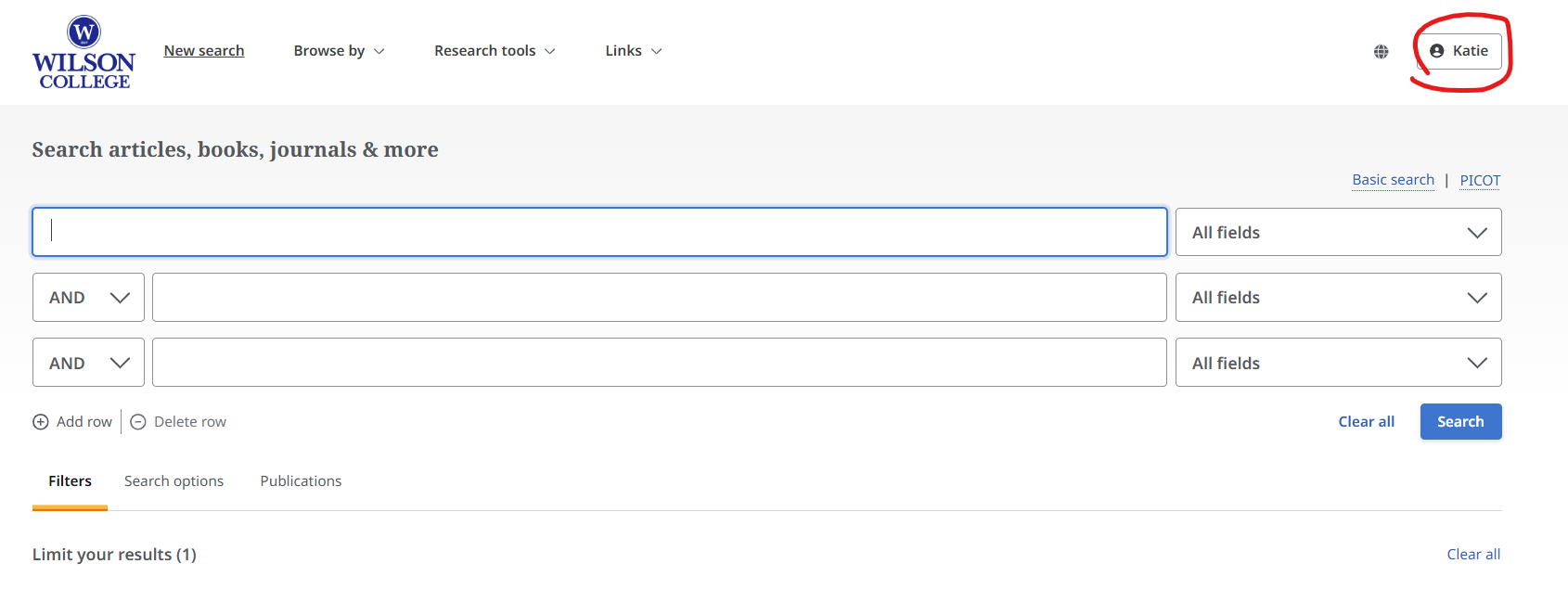
Task: Open the Links dropdown menu
Action: pos(634,51)
